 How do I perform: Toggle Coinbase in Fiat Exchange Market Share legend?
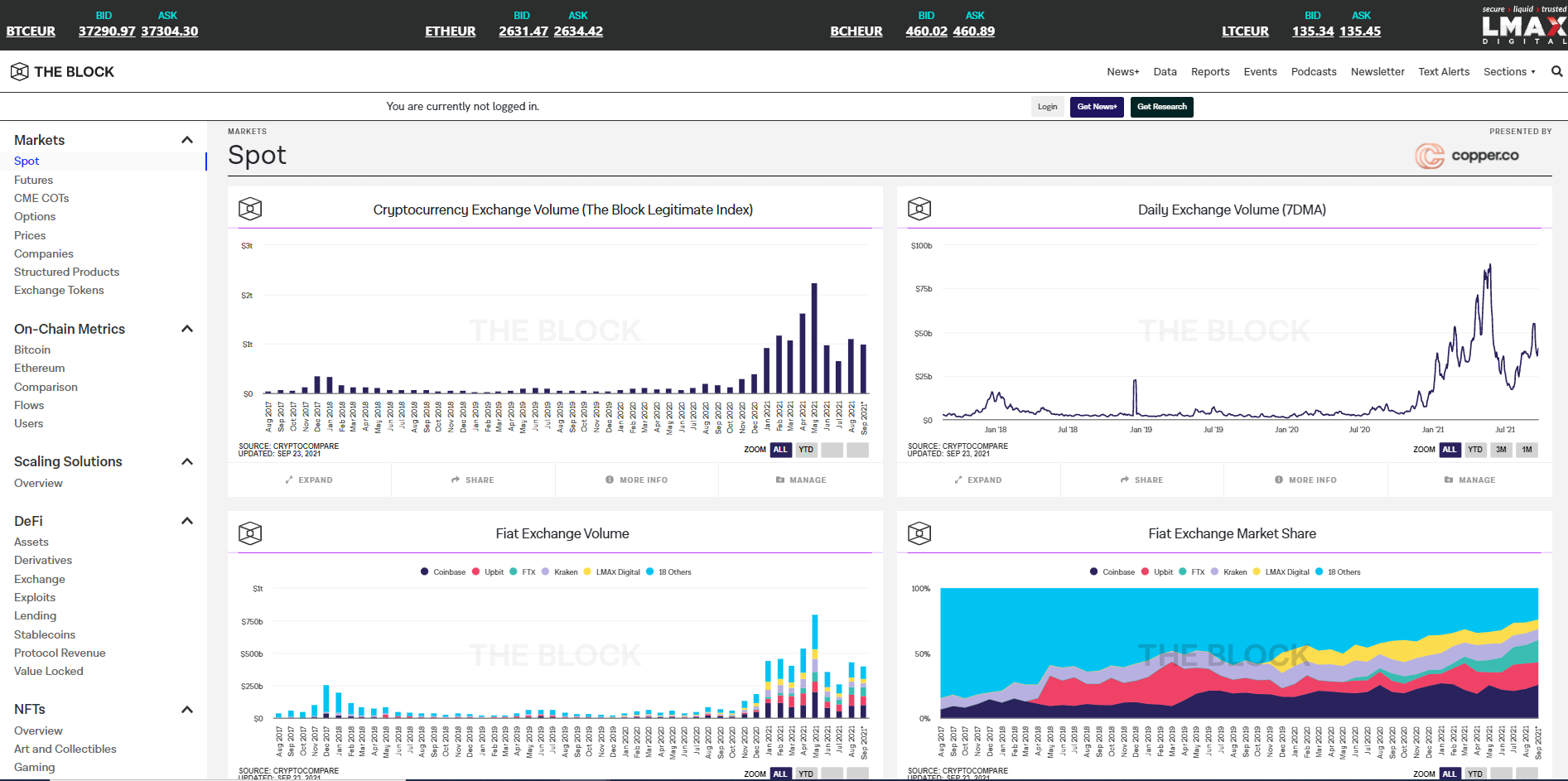pos(1112,572)
